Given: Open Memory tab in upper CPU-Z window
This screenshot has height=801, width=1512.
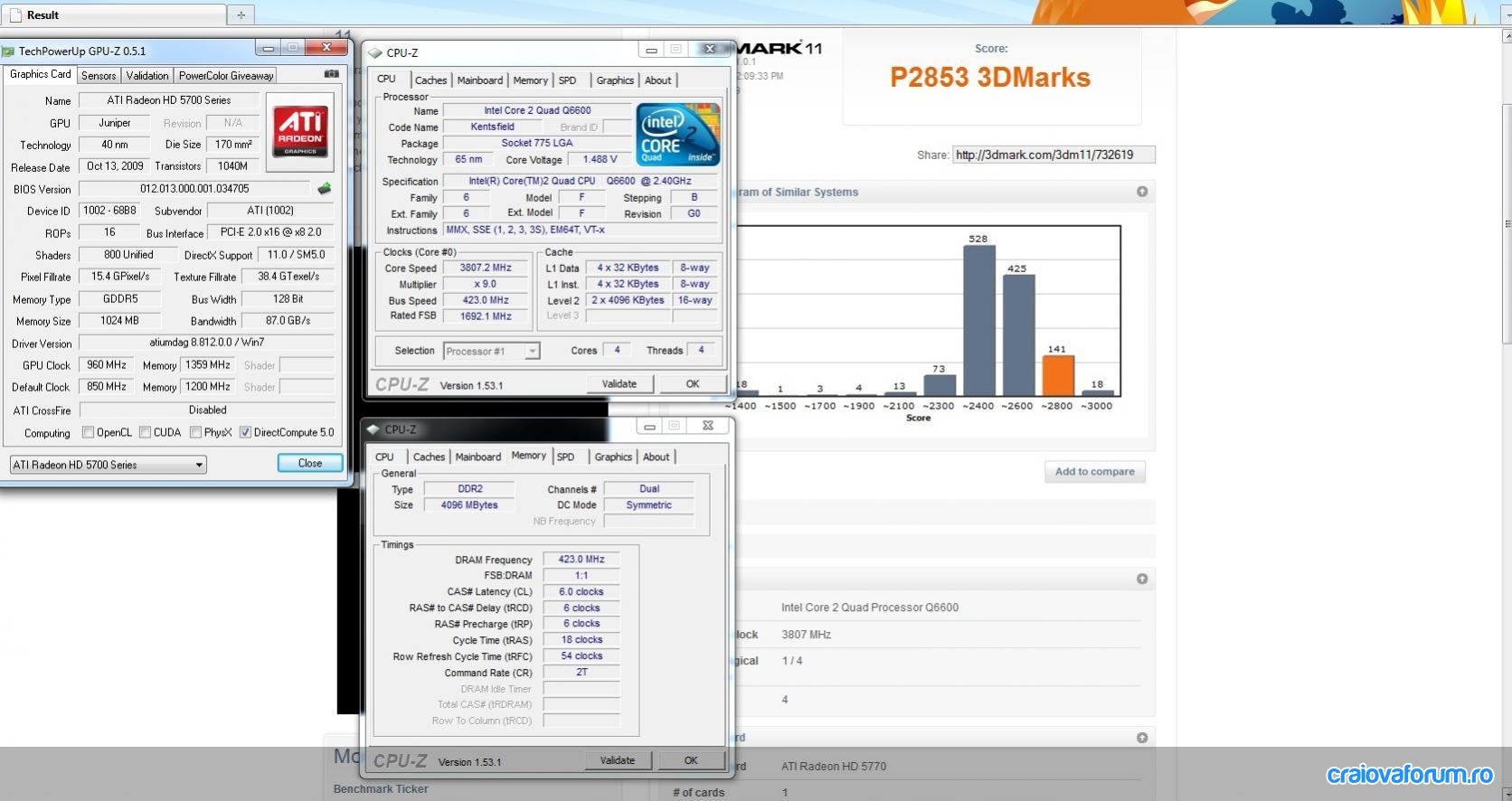Looking at the screenshot, I should point(530,80).
